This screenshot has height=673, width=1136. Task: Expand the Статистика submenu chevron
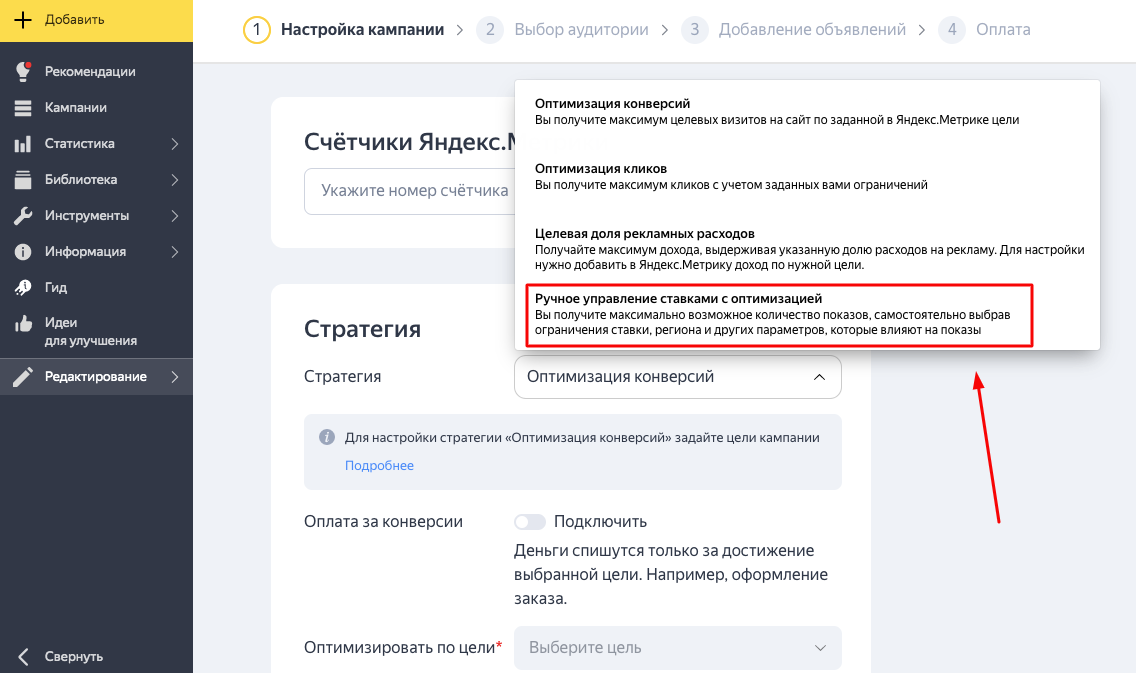(175, 143)
